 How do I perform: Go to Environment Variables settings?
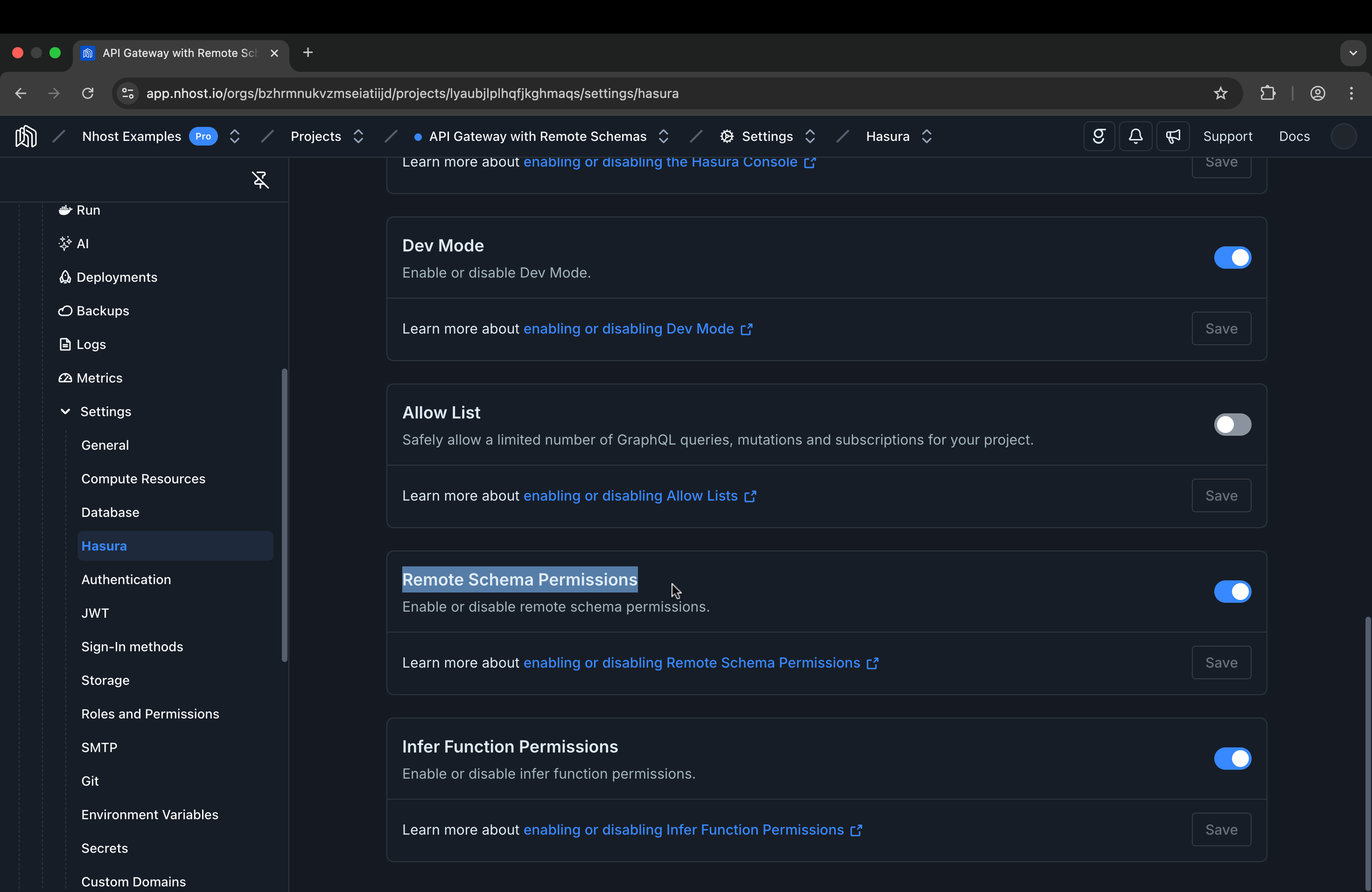[x=149, y=815]
